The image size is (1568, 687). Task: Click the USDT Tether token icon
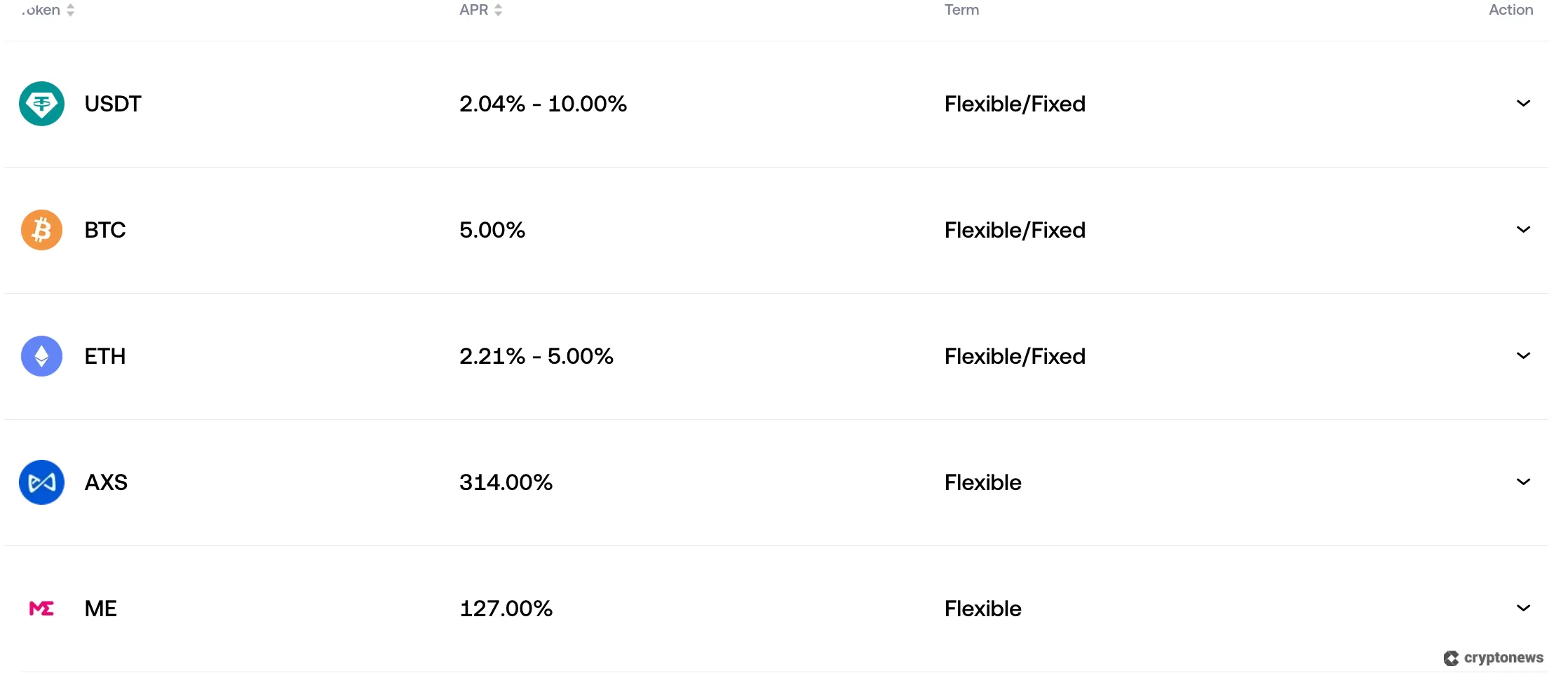41,104
